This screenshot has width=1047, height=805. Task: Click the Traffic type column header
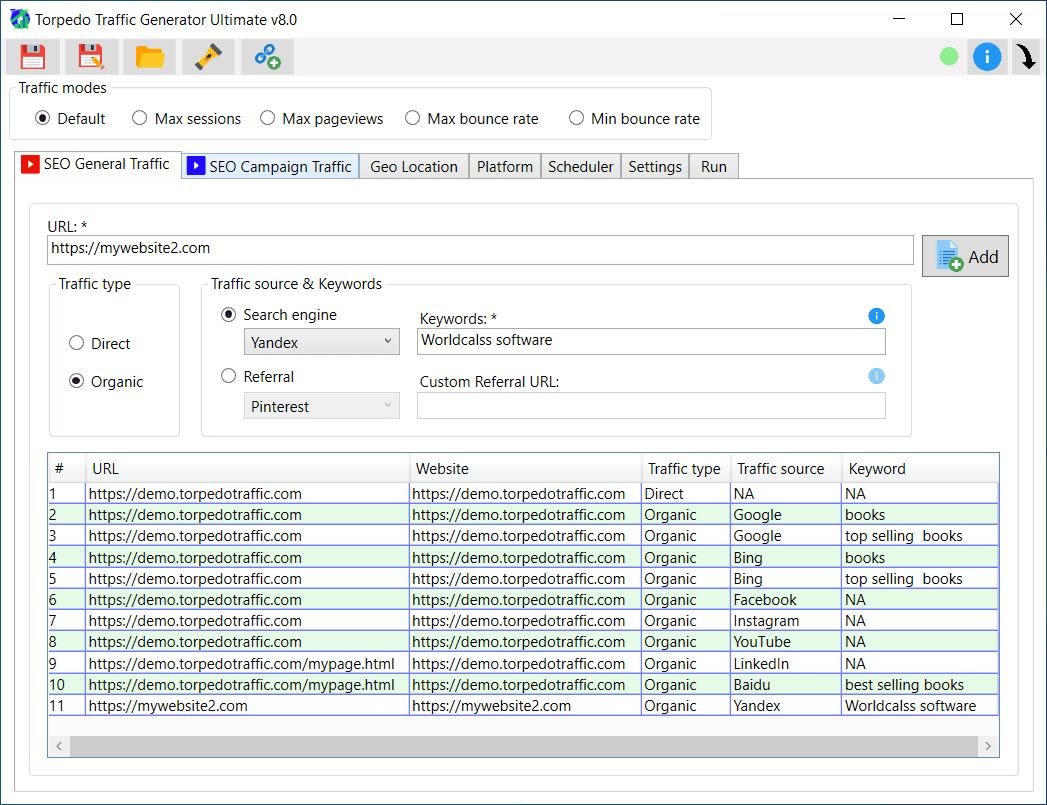[686, 469]
